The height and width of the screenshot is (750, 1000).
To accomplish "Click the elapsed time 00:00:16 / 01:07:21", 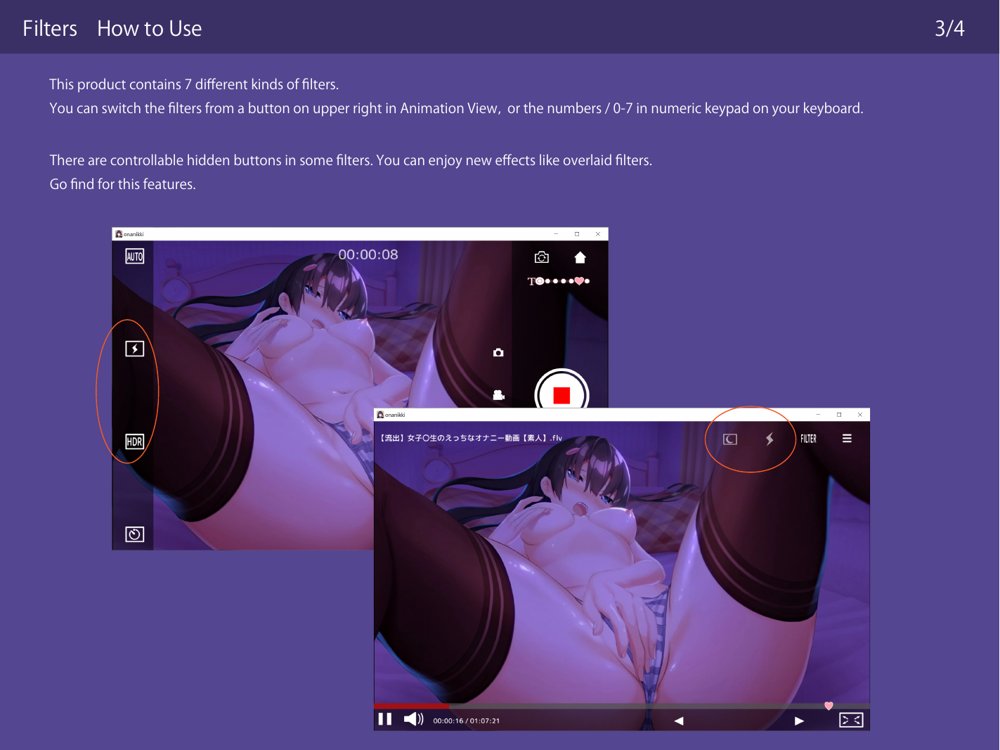I will (466, 721).
